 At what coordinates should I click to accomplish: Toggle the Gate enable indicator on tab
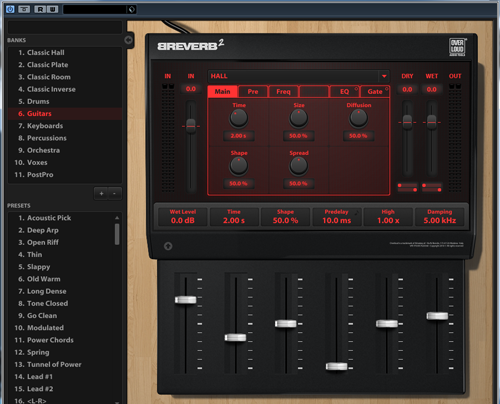point(387,89)
